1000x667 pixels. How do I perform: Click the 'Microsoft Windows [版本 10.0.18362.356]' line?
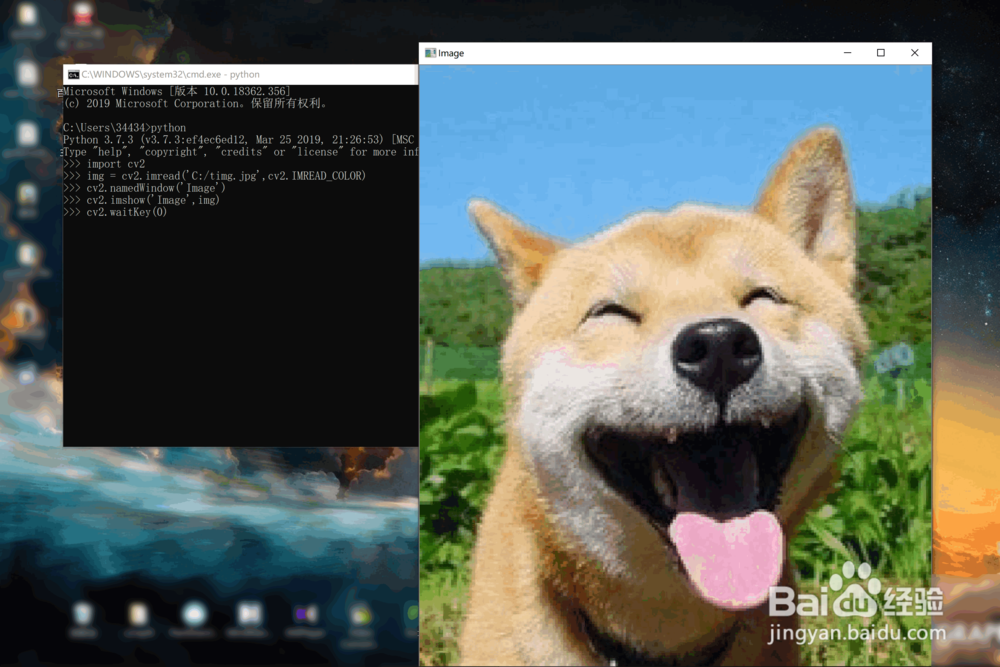pos(177,92)
